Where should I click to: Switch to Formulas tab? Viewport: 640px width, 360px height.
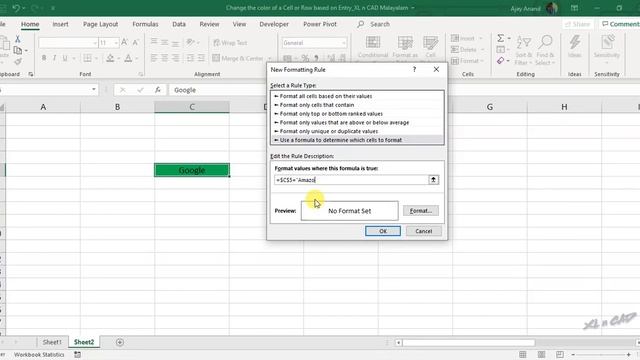[x=145, y=24]
